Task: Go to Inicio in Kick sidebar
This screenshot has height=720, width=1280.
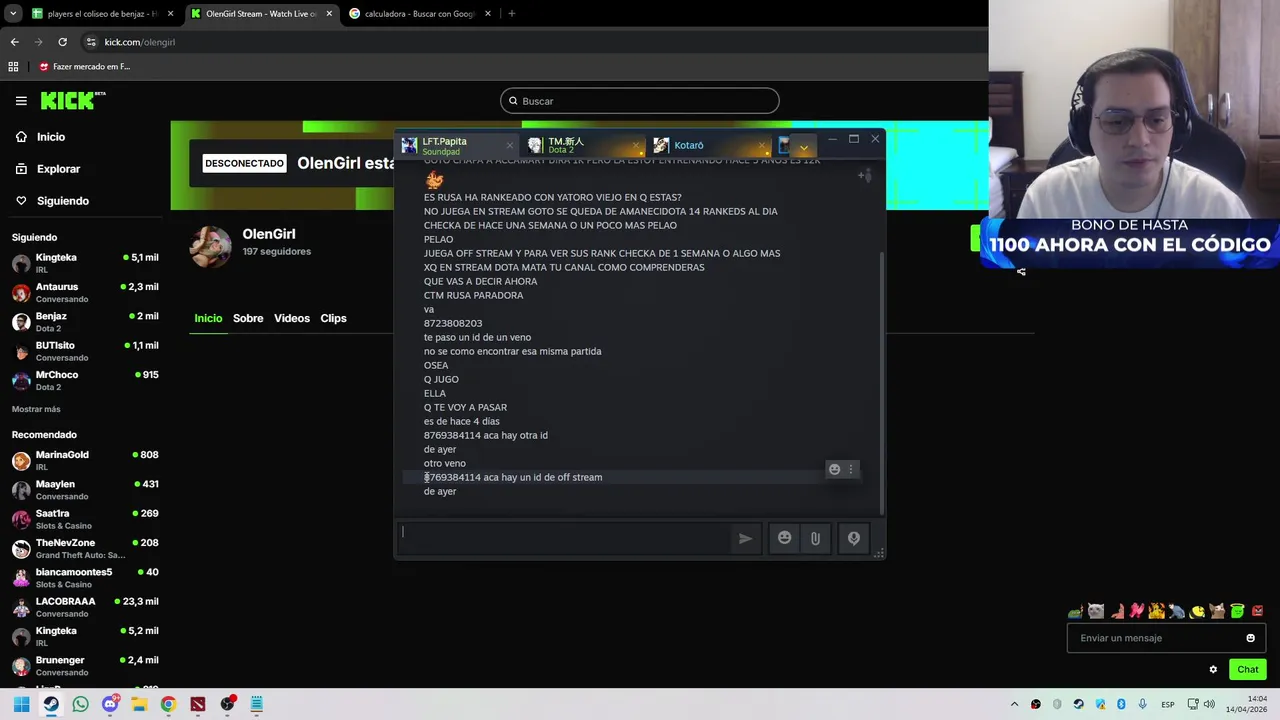Action: (x=40, y=137)
